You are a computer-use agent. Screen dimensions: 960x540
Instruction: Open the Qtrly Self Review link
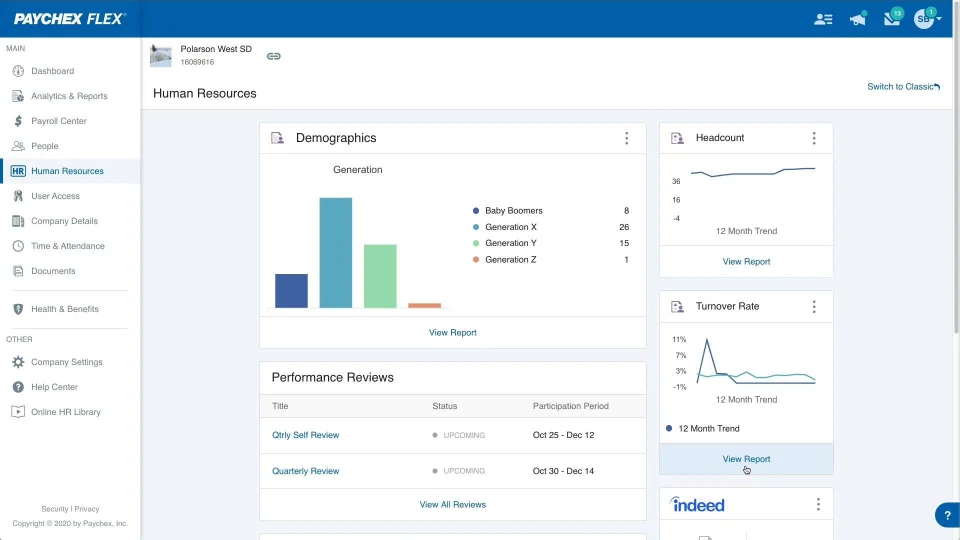coord(306,435)
